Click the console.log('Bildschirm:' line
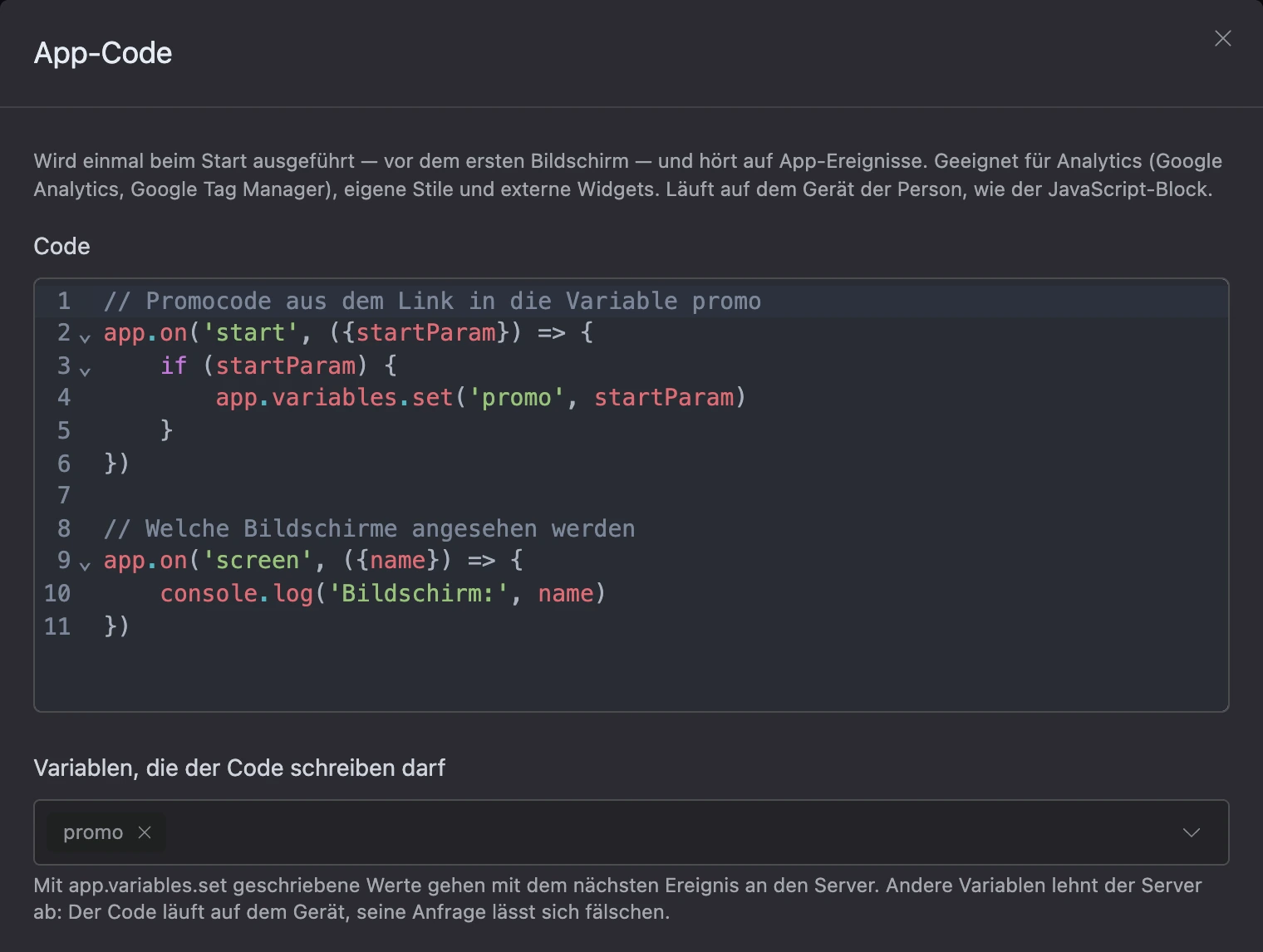This screenshot has width=1263, height=952. [x=382, y=593]
